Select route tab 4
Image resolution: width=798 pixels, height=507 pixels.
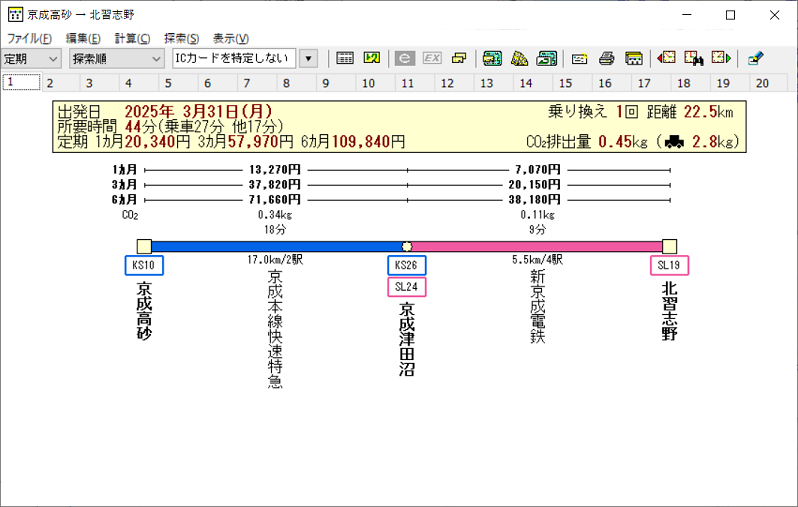pyautogui.click(x=139, y=83)
